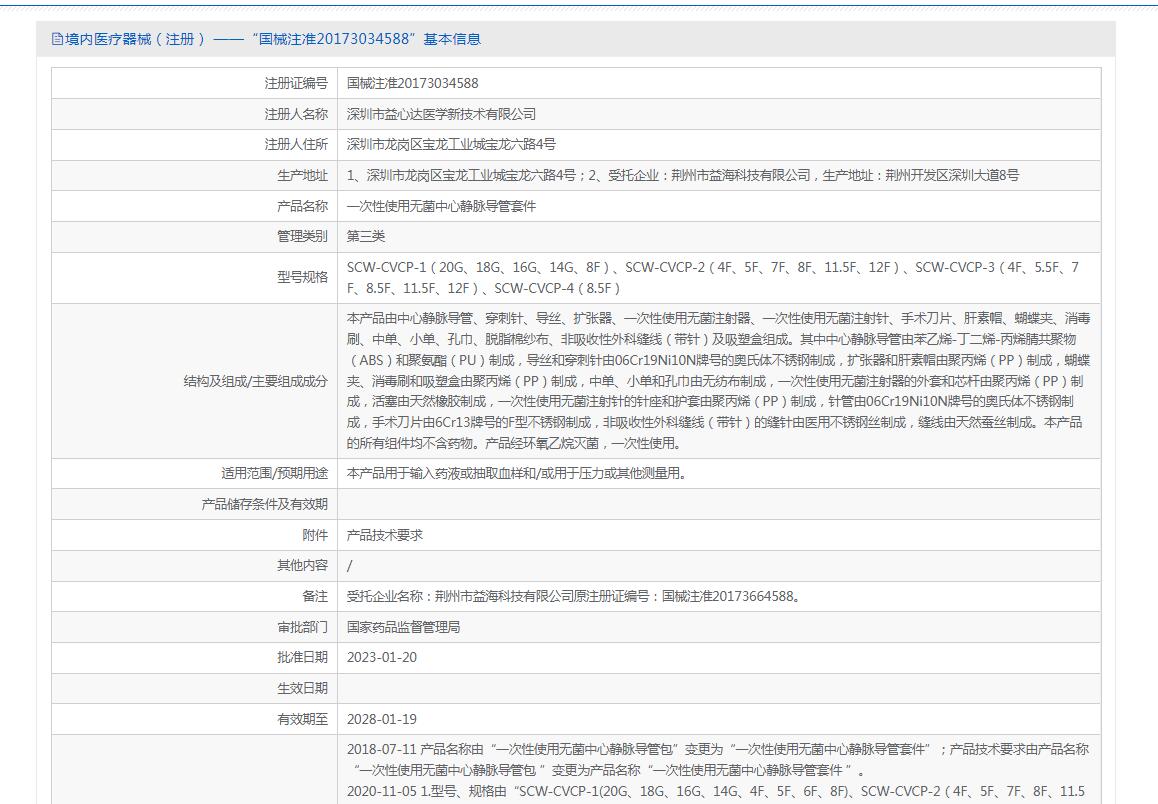Screen dimensions: 1158x804
Task: Click the product name 一次性使用无菌中心静脉导管套件
Action: 441,206
